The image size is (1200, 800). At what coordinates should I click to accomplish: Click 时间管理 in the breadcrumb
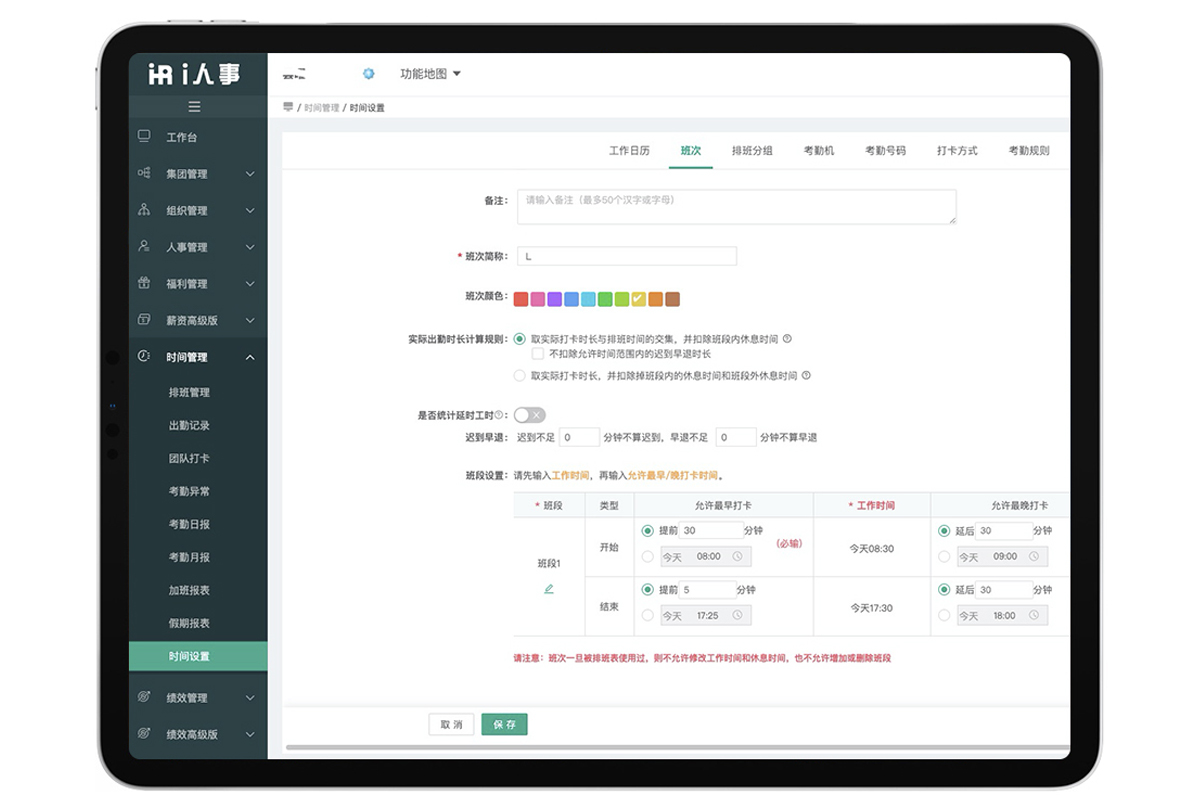click(321, 108)
